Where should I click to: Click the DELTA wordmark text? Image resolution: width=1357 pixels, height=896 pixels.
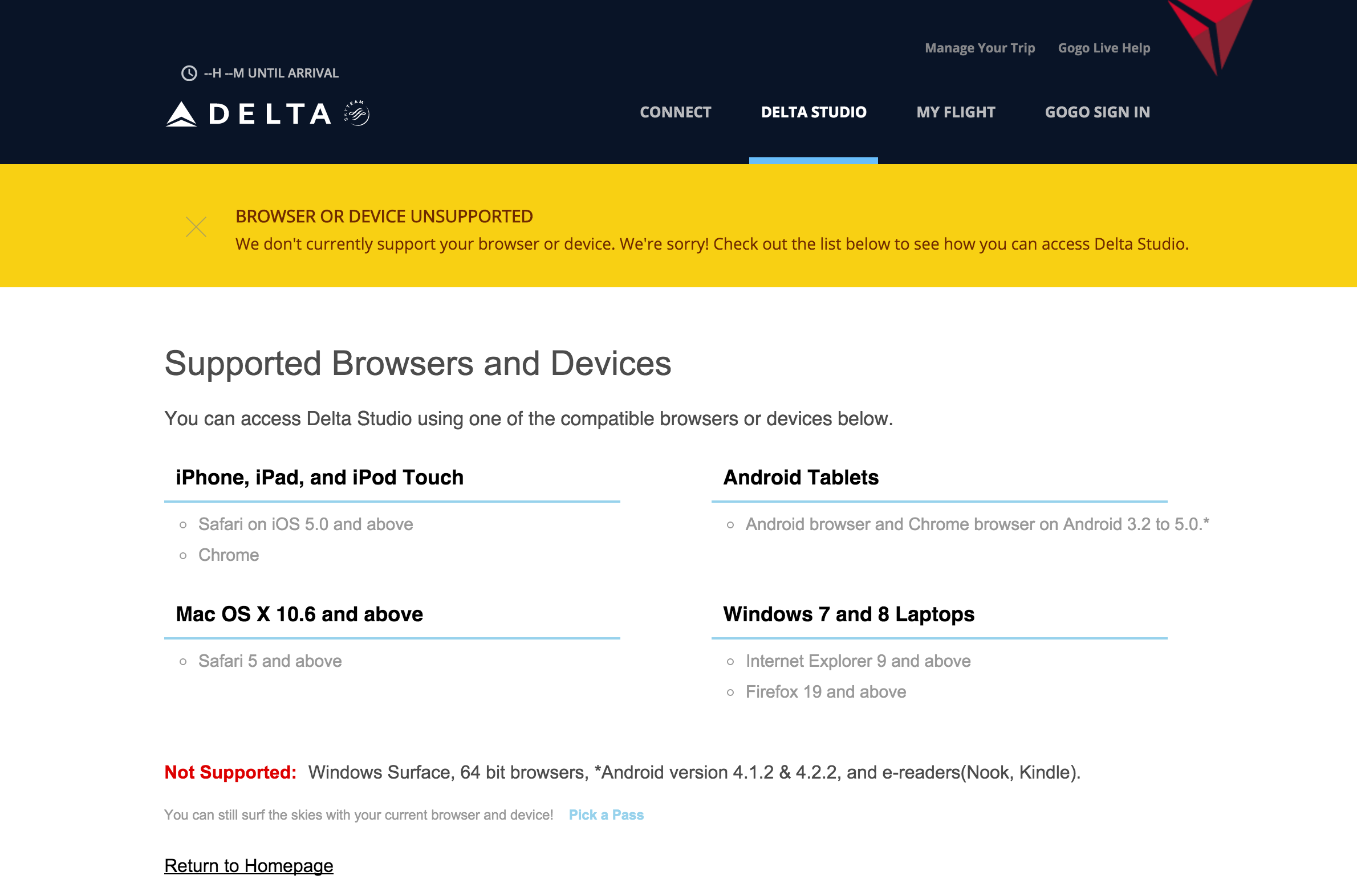(270, 115)
